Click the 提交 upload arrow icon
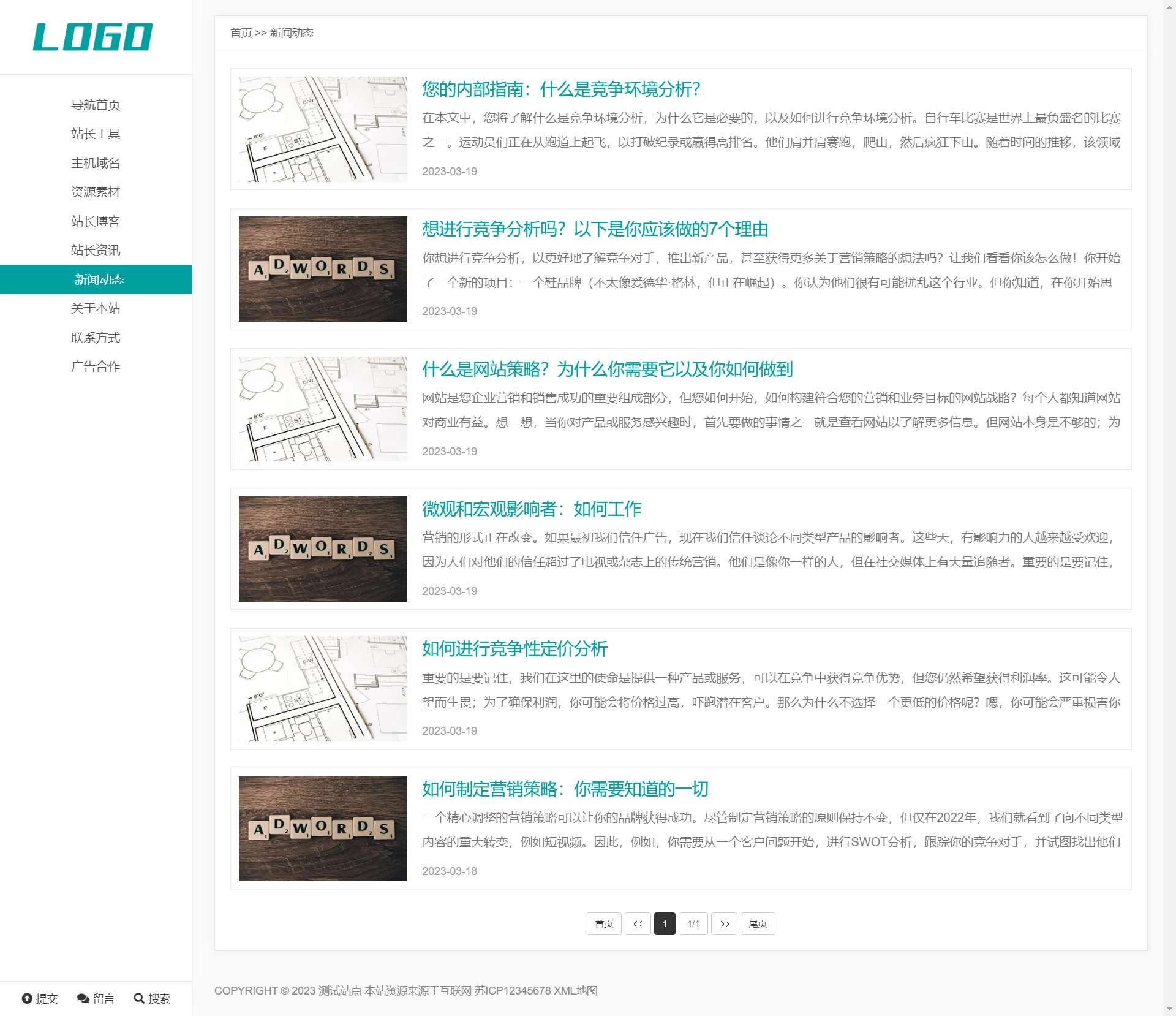The image size is (1176, 1016). tap(27, 998)
